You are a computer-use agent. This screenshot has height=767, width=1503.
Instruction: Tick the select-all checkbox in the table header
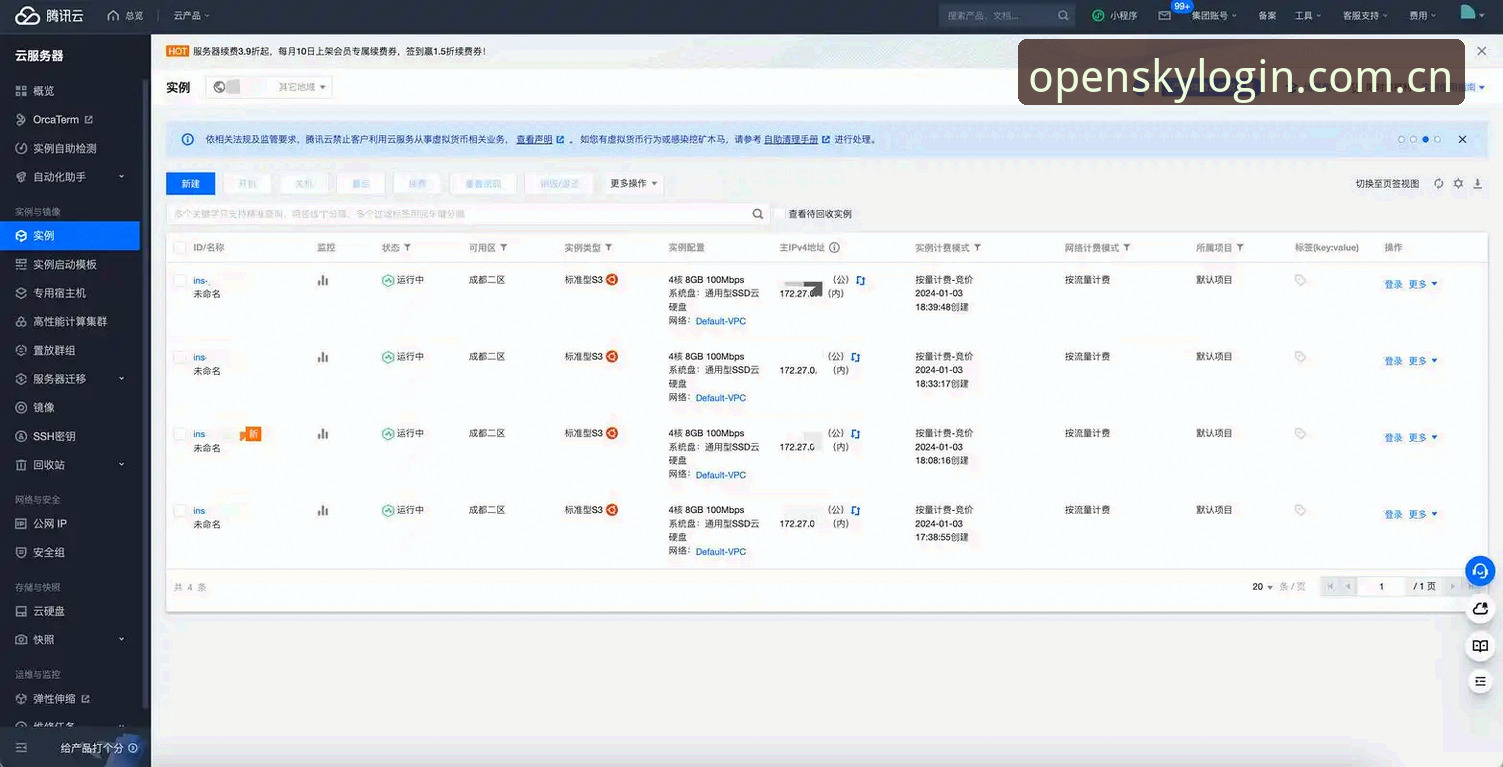(x=180, y=248)
